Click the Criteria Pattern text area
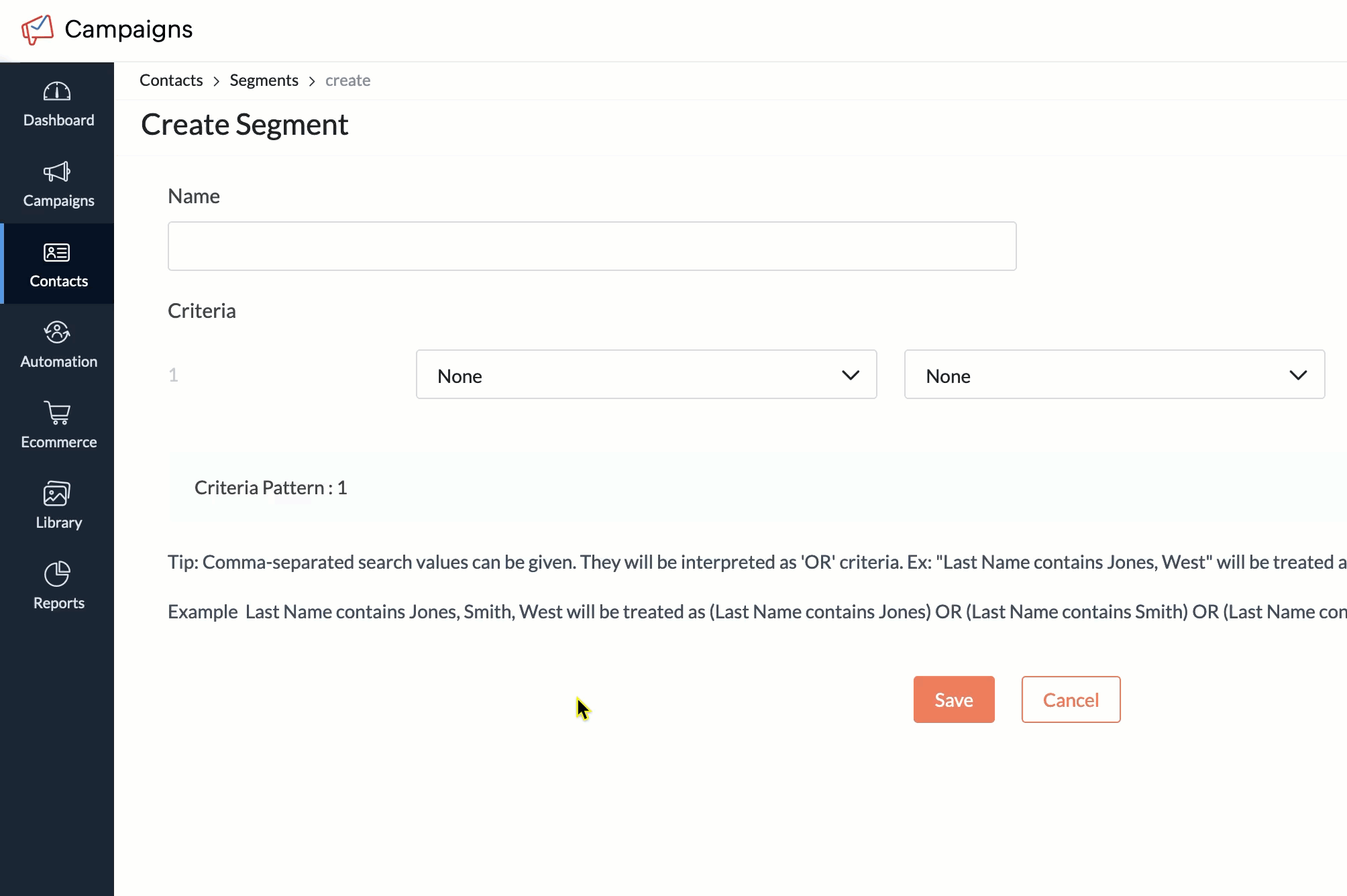This screenshot has height=896, width=1347. click(x=271, y=488)
